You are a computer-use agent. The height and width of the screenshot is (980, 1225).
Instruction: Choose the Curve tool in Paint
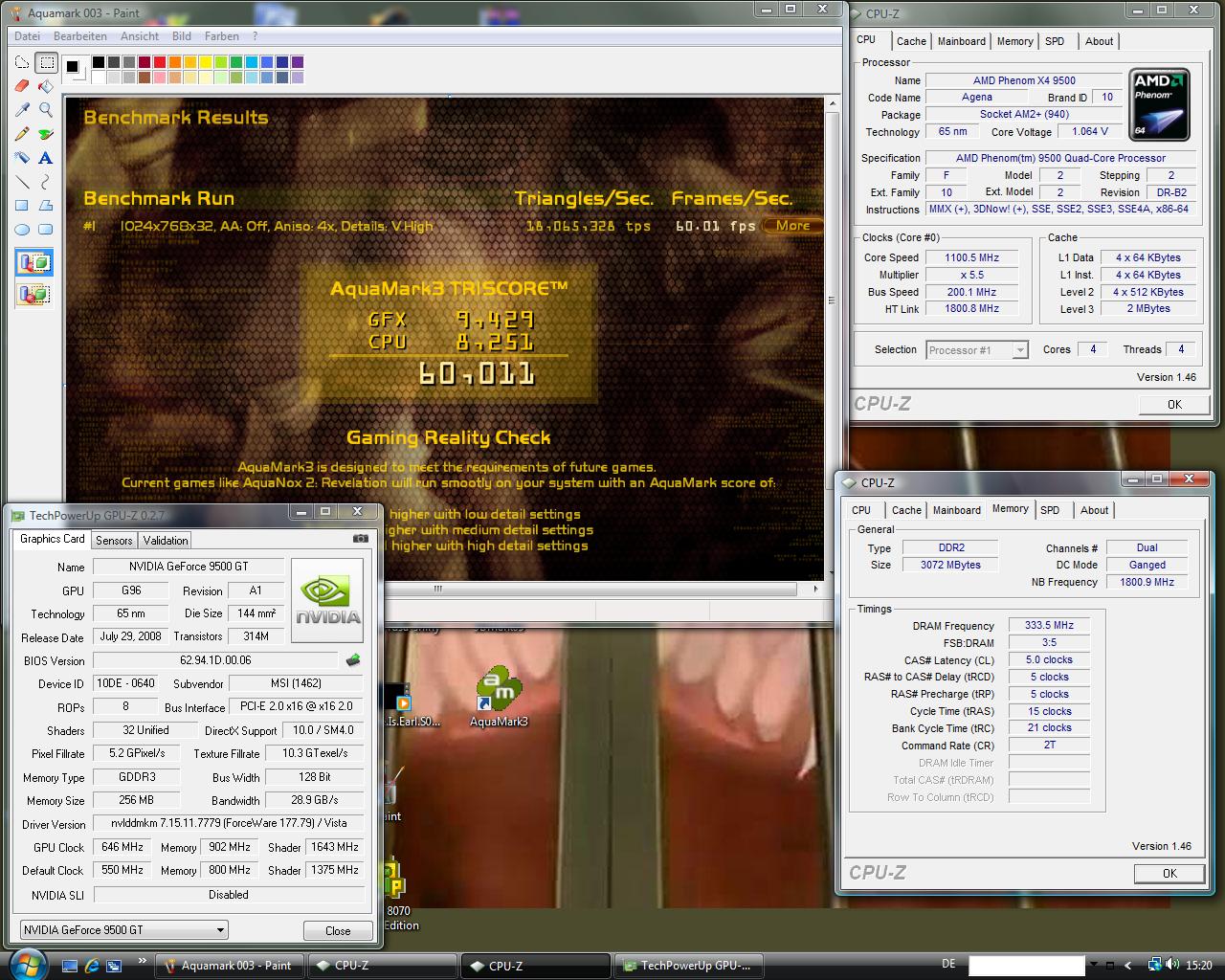45,182
